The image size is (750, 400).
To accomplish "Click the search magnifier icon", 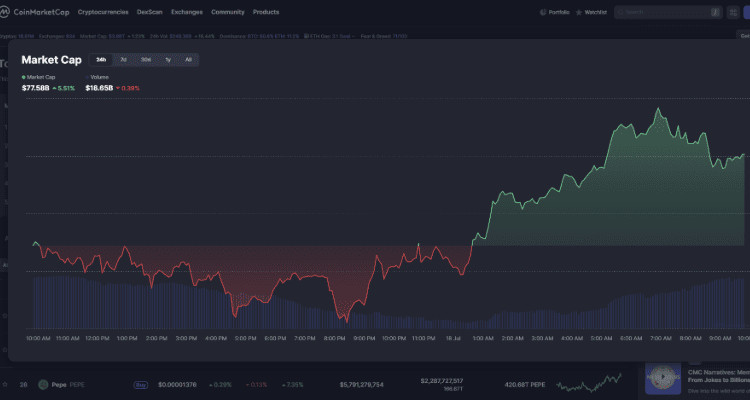I will [x=620, y=12].
